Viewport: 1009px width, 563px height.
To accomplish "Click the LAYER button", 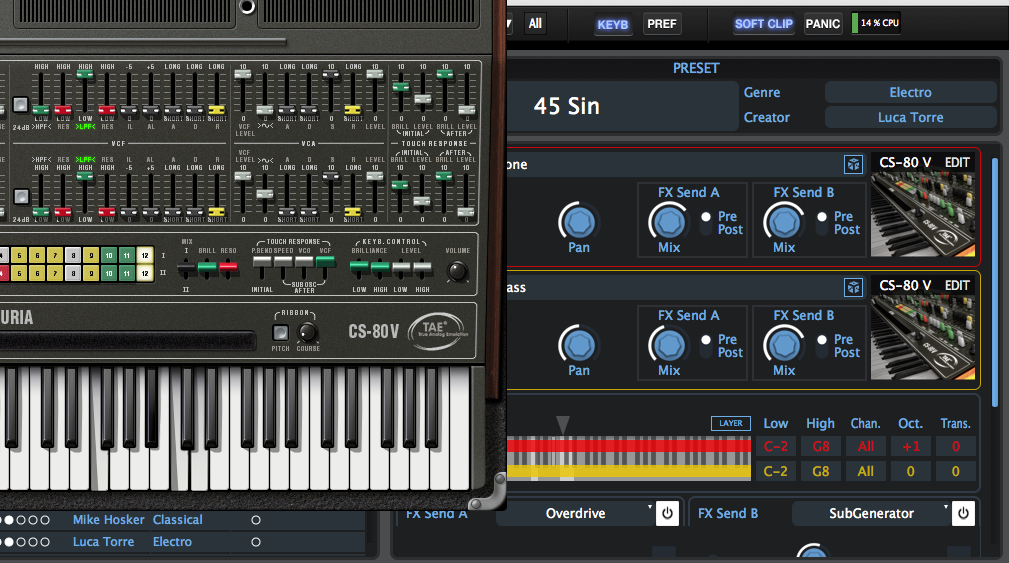I will [x=730, y=423].
